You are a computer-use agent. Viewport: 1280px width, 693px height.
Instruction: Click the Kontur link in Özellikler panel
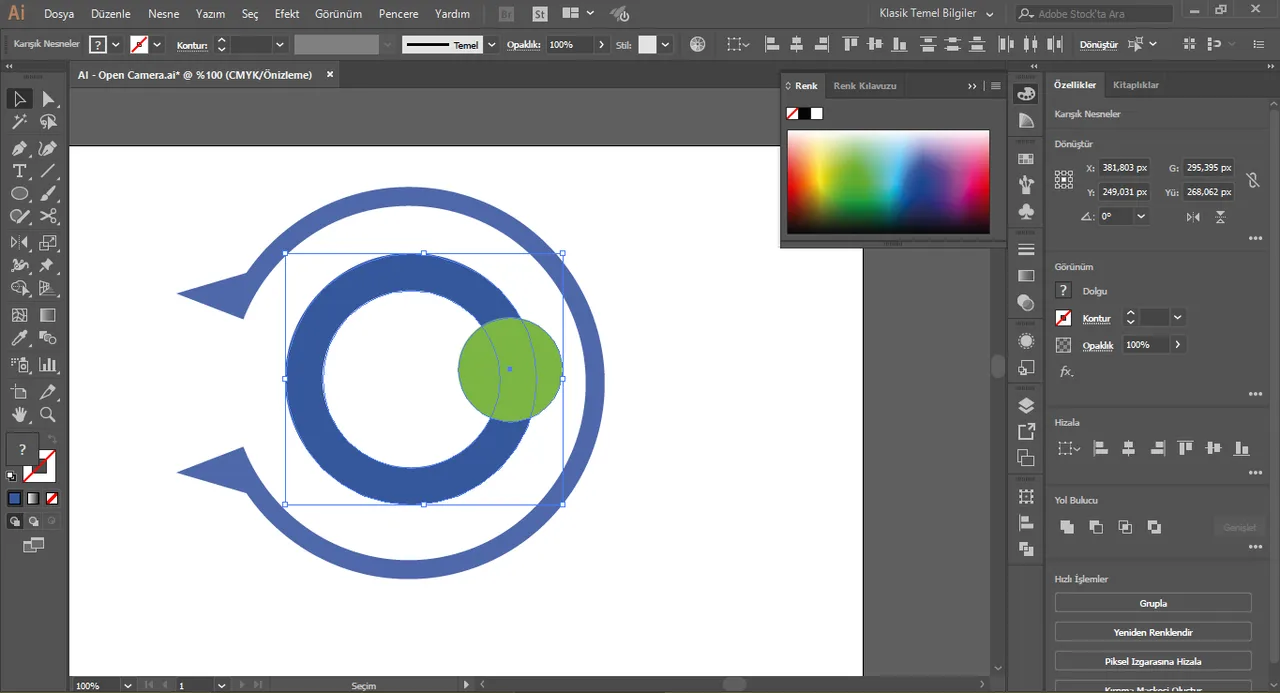point(1097,318)
